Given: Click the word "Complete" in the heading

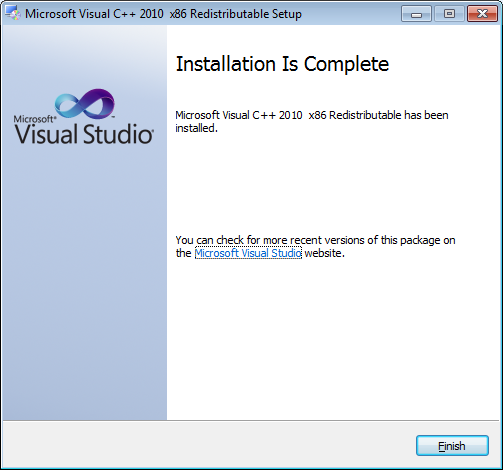Looking at the screenshot, I should click(x=346, y=64).
